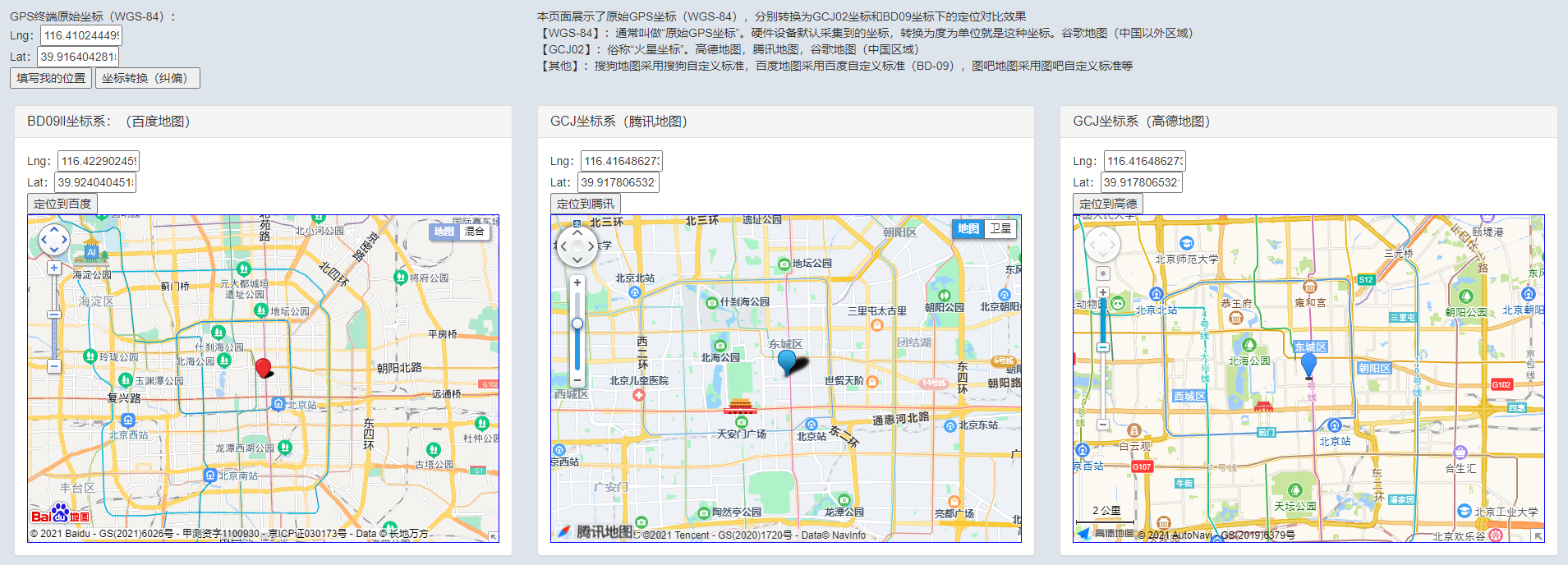
Task: Click the 坐标转换（纠偏）button
Action: (x=148, y=78)
